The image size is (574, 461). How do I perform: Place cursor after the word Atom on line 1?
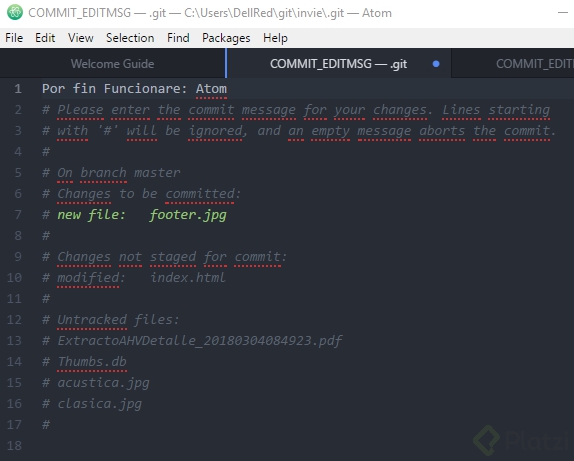click(227, 89)
